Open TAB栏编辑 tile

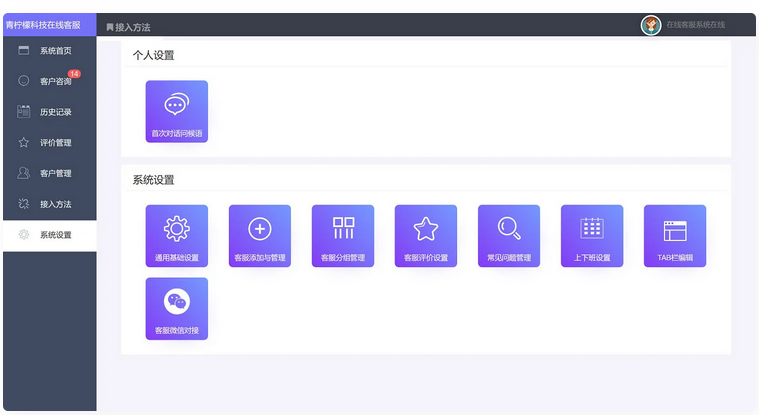(675, 236)
